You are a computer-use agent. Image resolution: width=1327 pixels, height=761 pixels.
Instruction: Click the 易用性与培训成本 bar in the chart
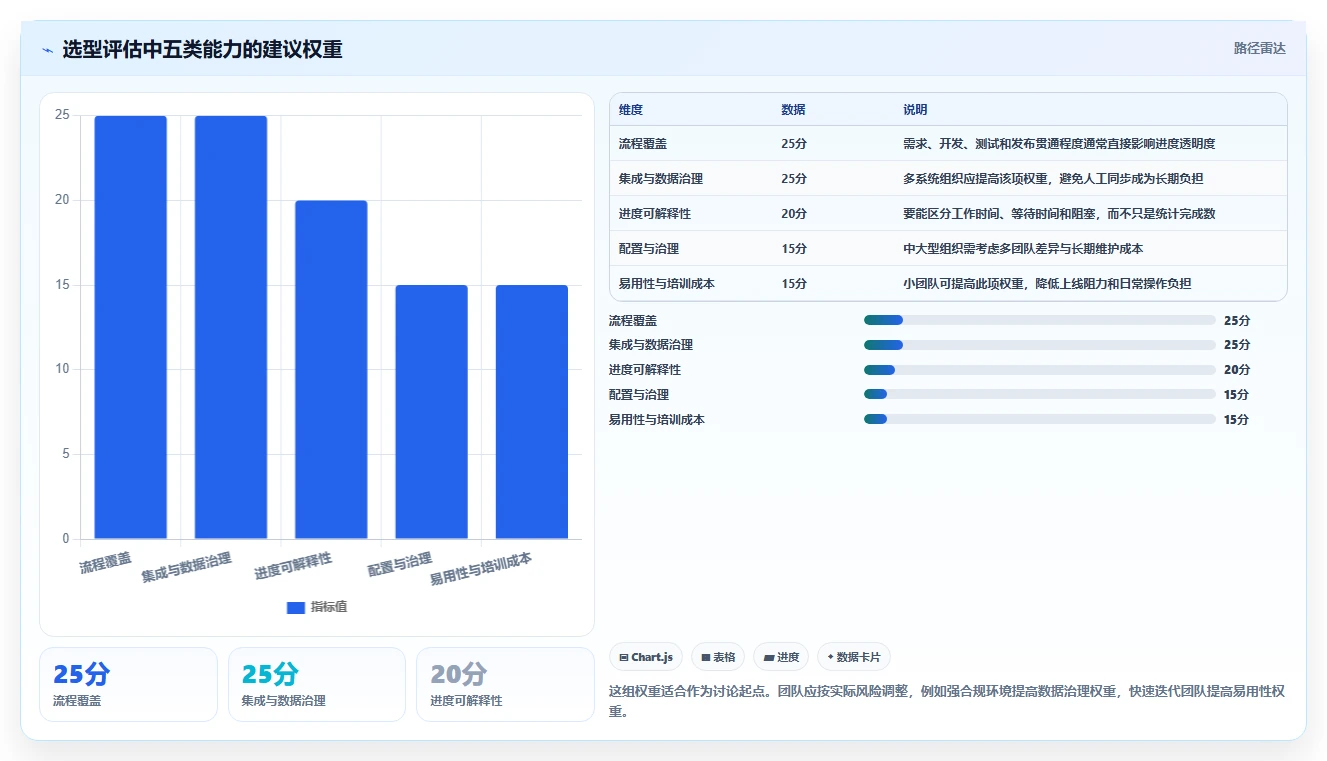(532, 412)
